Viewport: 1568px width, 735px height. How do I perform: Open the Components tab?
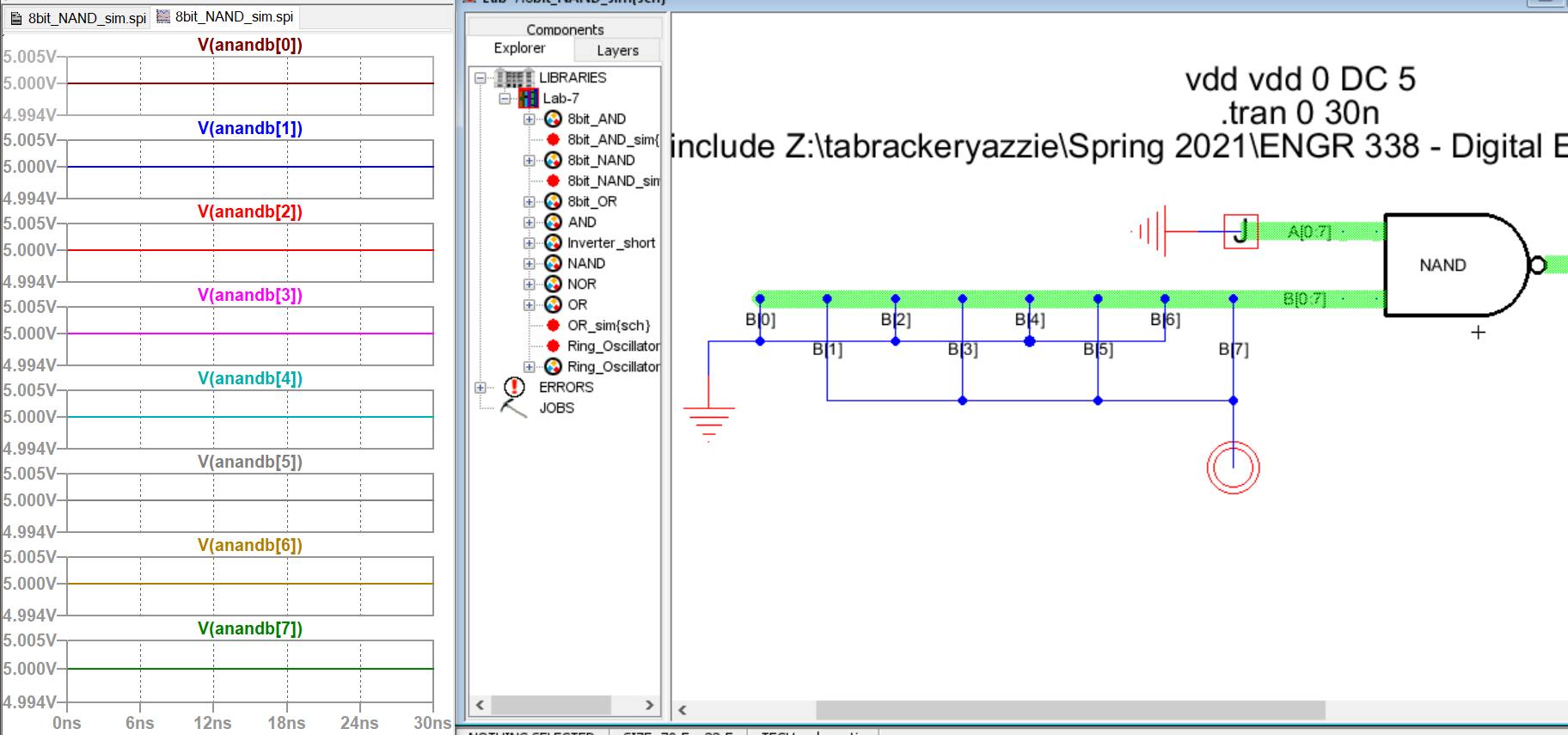[x=565, y=29]
